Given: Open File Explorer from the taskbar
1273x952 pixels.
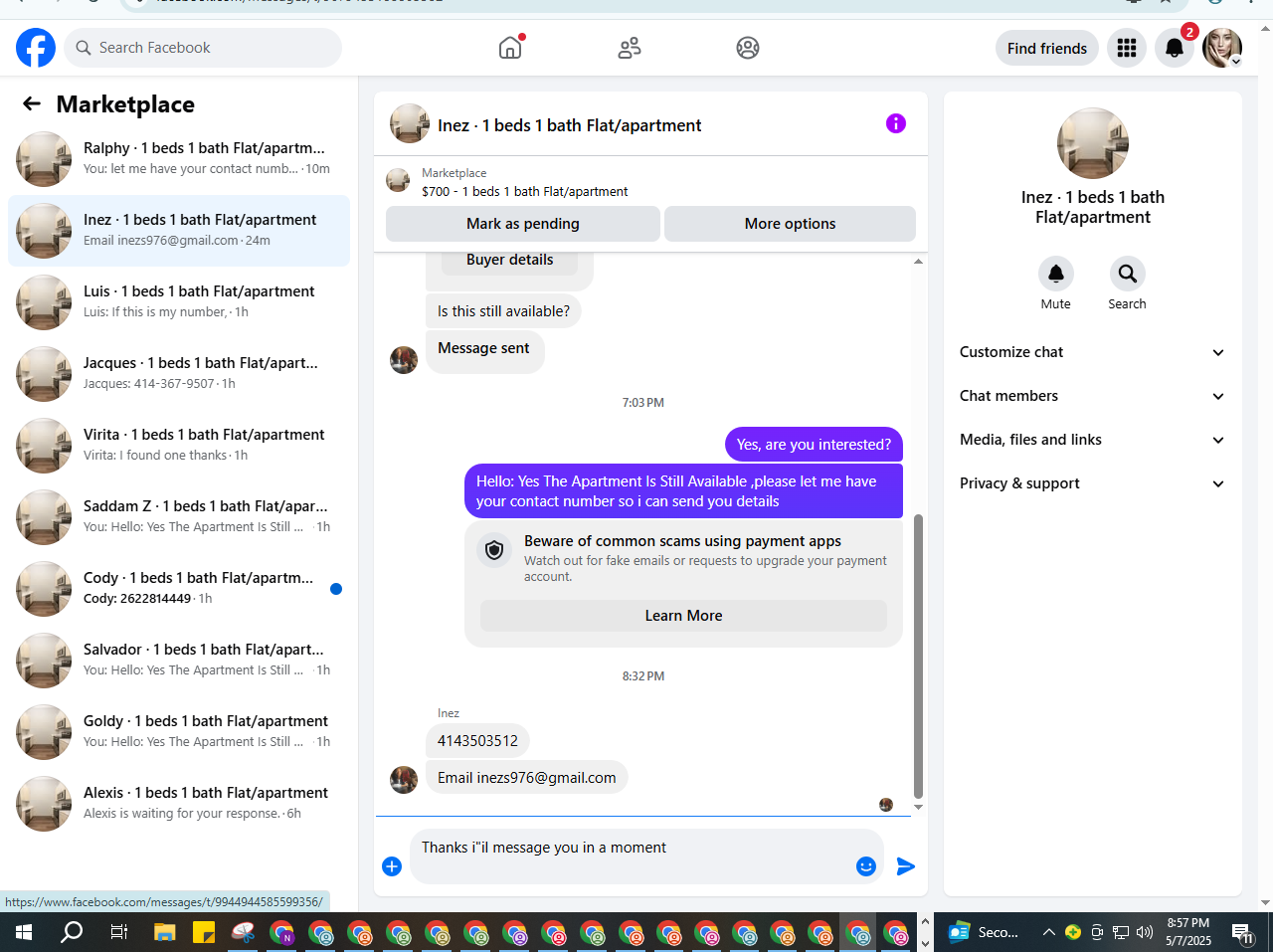Looking at the screenshot, I should (x=164, y=932).
